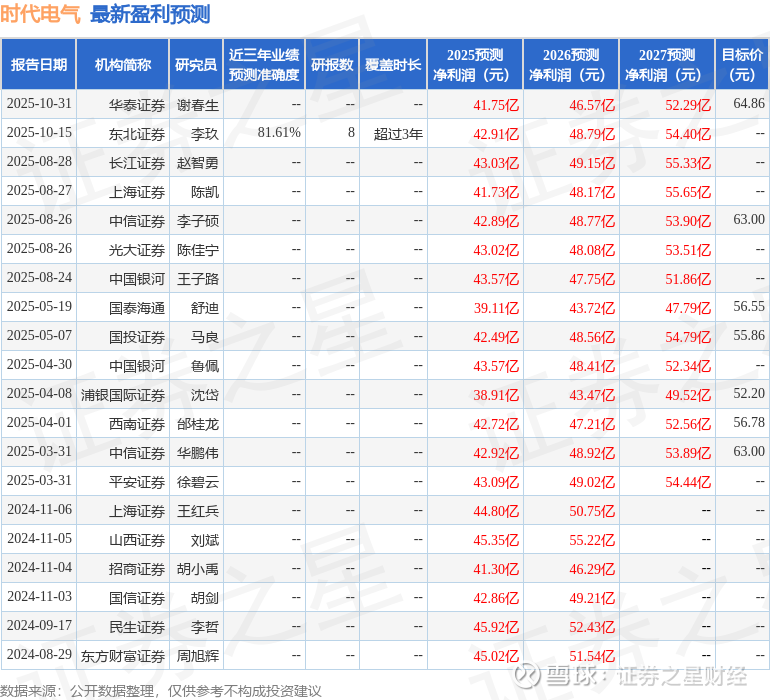Click coverage value 超过3年

click(x=398, y=134)
